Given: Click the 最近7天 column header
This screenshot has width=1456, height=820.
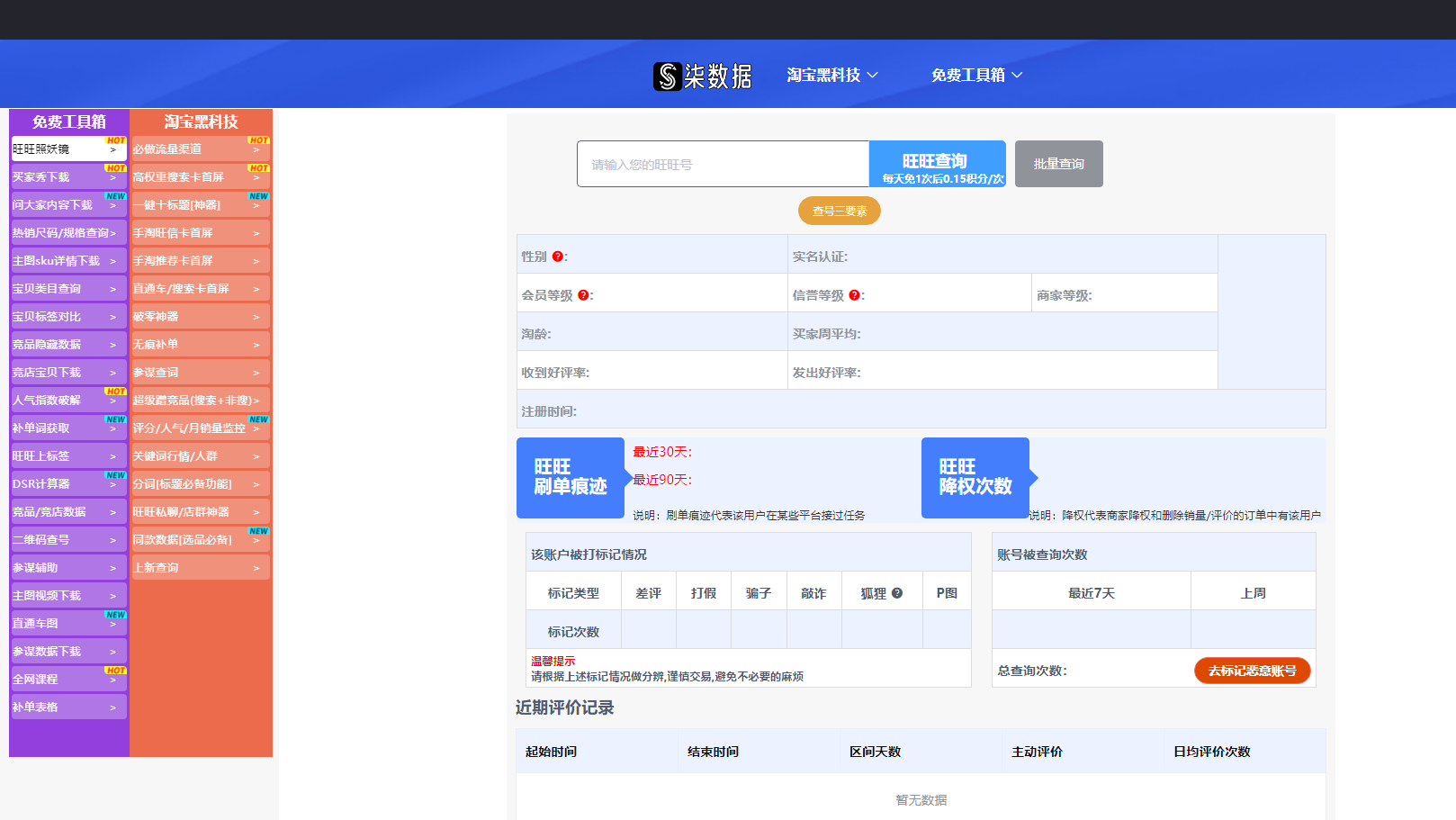Looking at the screenshot, I should (1092, 593).
